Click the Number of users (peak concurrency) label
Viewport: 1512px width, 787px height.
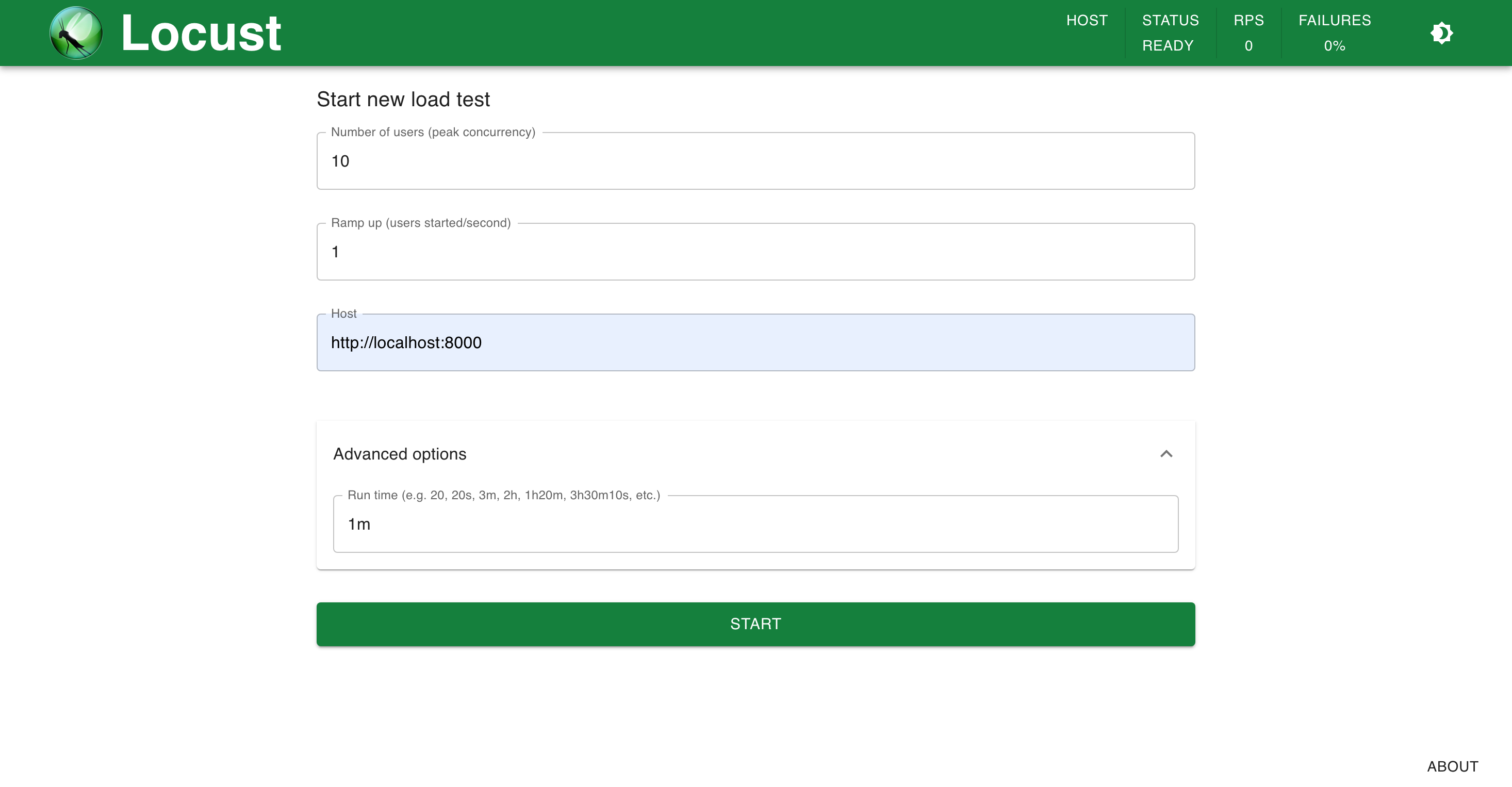pyautogui.click(x=433, y=132)
